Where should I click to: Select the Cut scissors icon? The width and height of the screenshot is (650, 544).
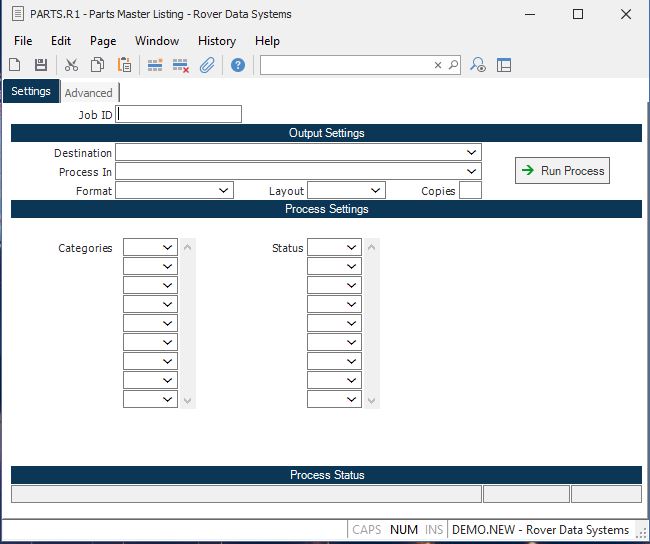[71, 65]
